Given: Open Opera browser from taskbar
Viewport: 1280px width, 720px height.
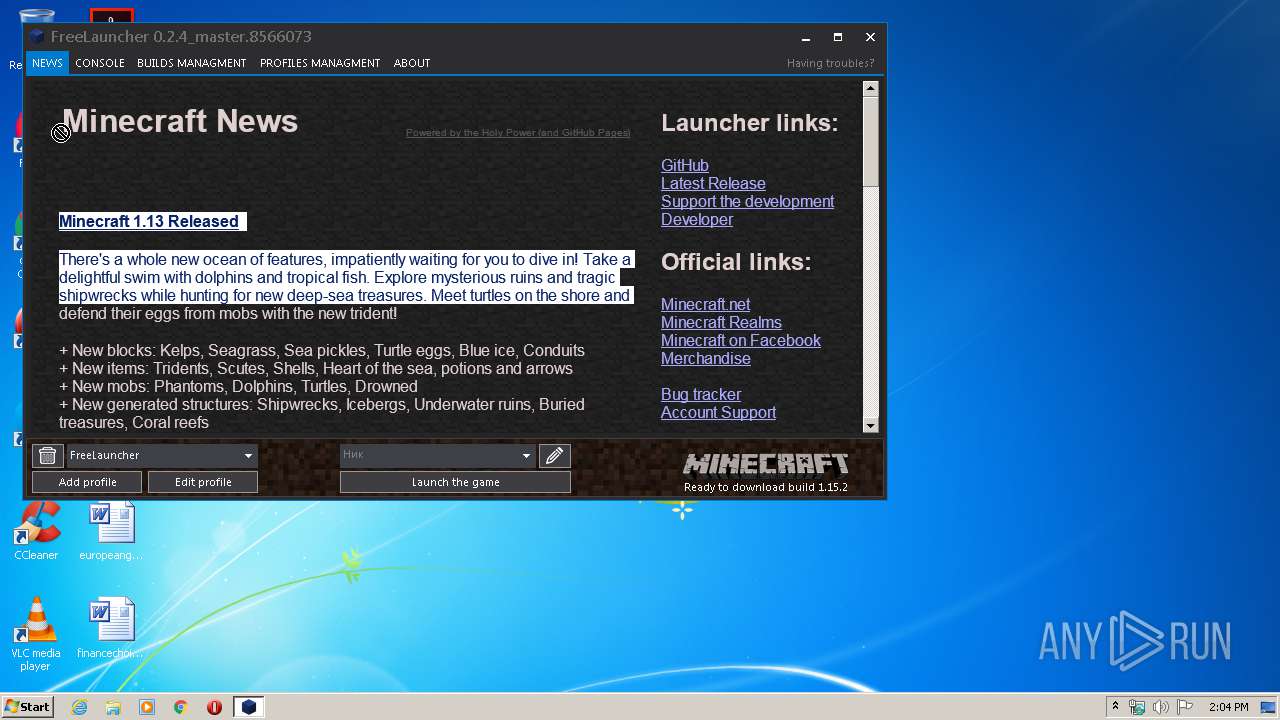Looking at the screenshot, I should (214, 707).
